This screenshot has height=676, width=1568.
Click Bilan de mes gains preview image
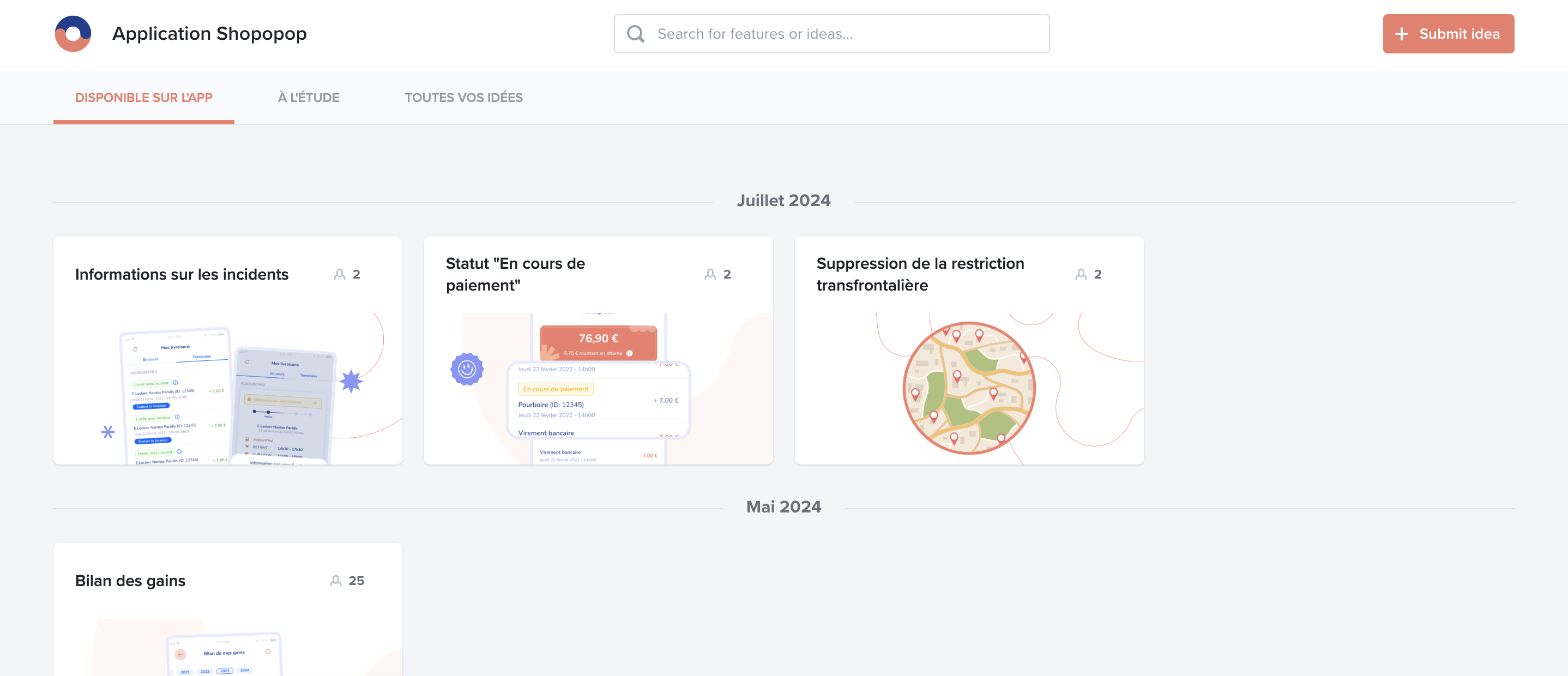coord(228,648)
